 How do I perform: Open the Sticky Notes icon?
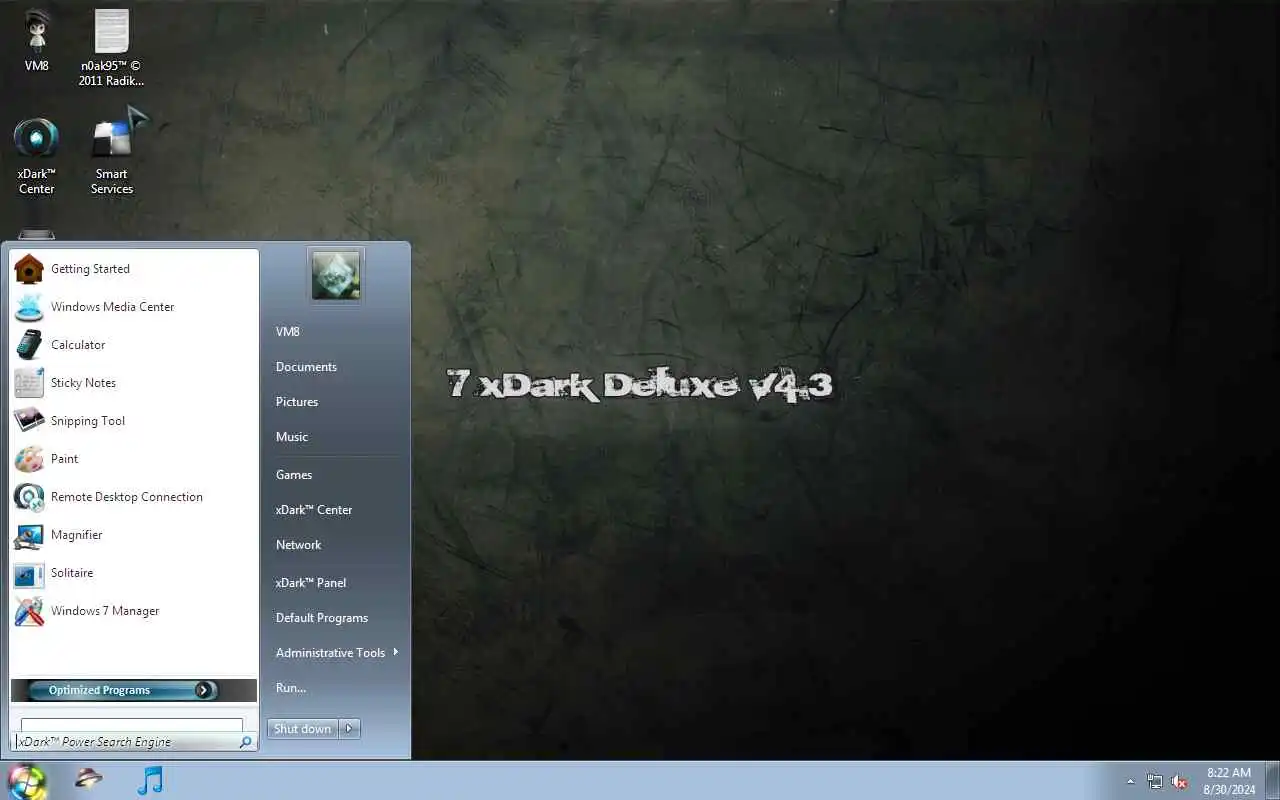pos(29,383)
